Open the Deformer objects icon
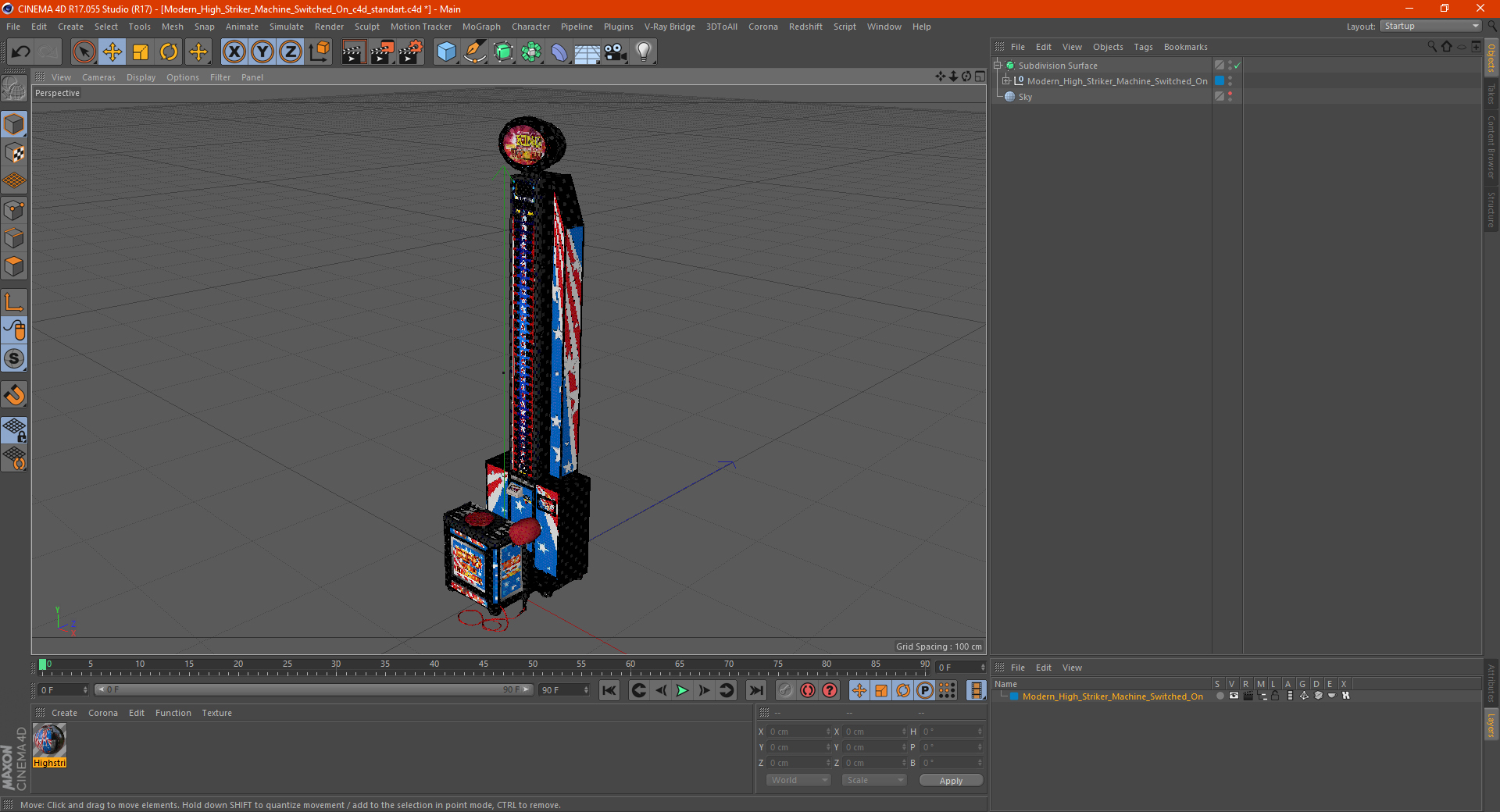The width and height of the screenshot is (1500, 812). click(559, 52)
